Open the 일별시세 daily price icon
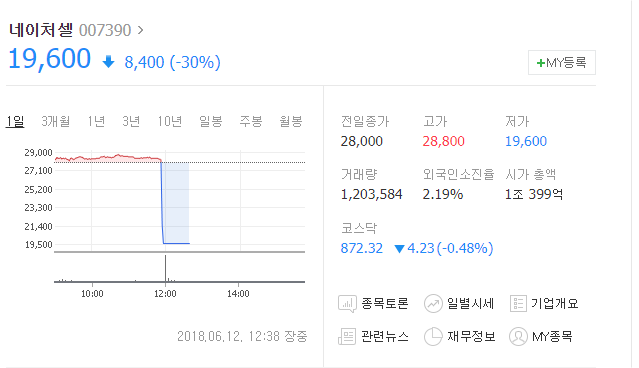This screenshot has width=639, height=368. (x=433, y=304)
